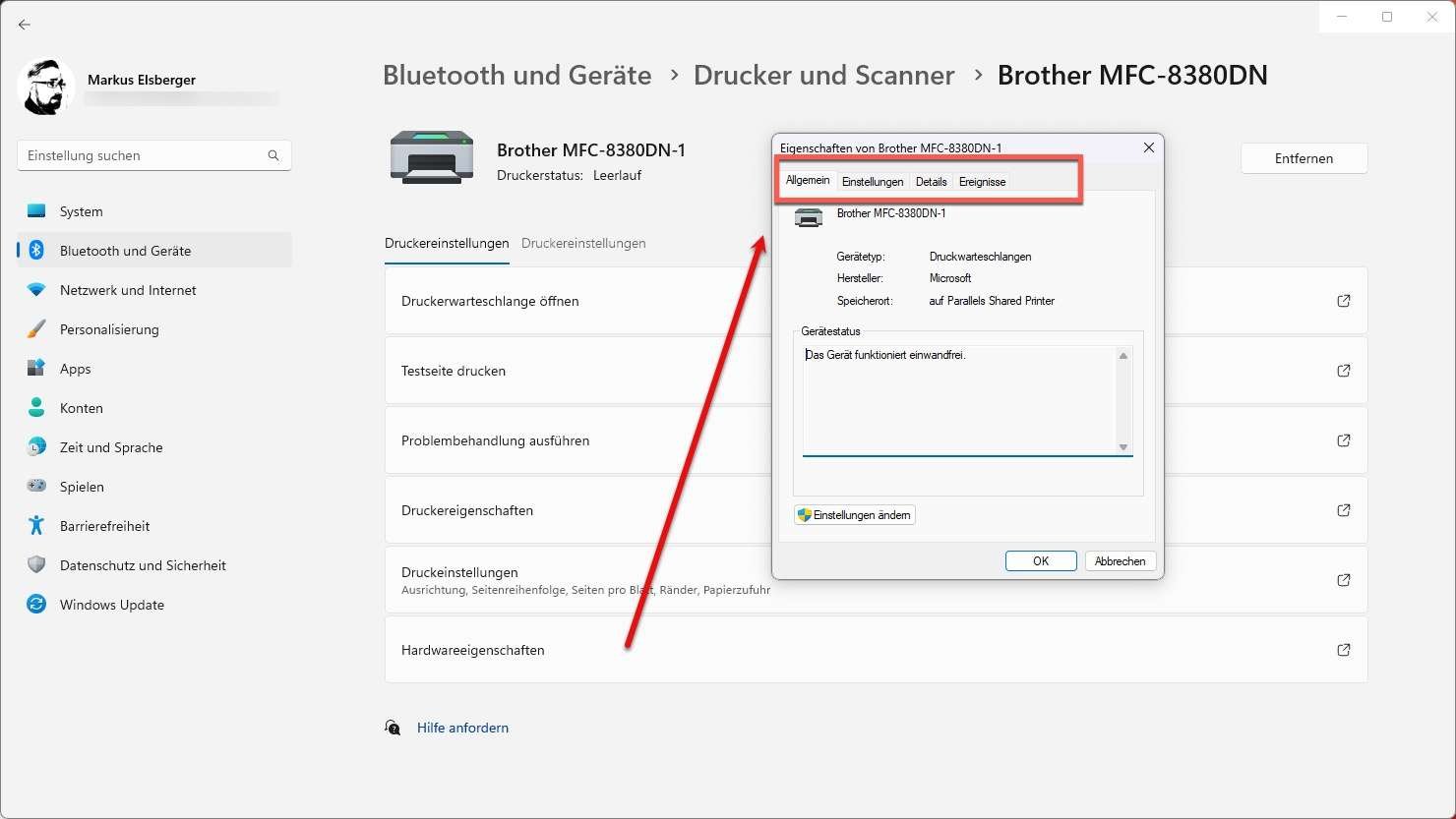This screenshot has height=819, width=1456.
Task: Open Windows Update via its sidebar icon
Action: coord(36,604)
